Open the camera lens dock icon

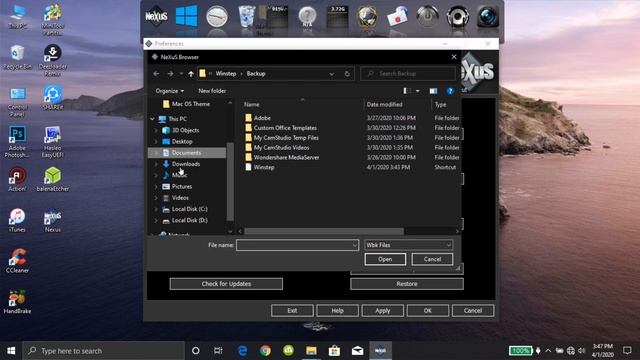pos(488,17)
